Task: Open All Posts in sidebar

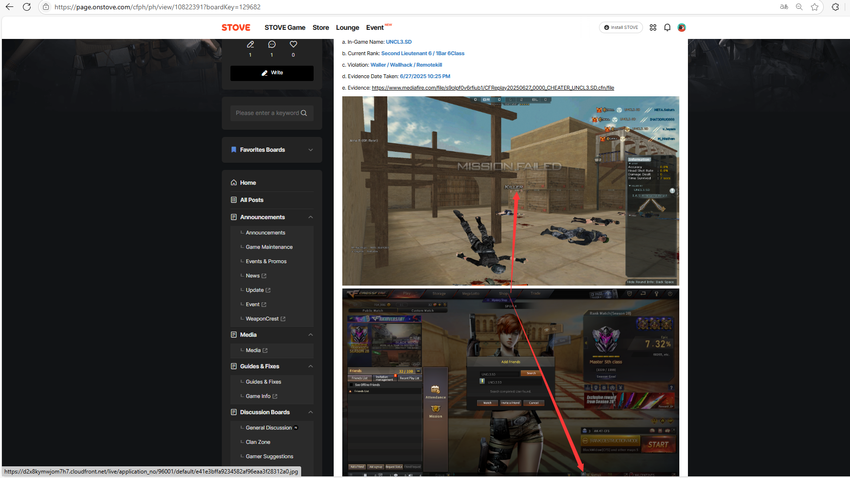Action: [252, 200]
